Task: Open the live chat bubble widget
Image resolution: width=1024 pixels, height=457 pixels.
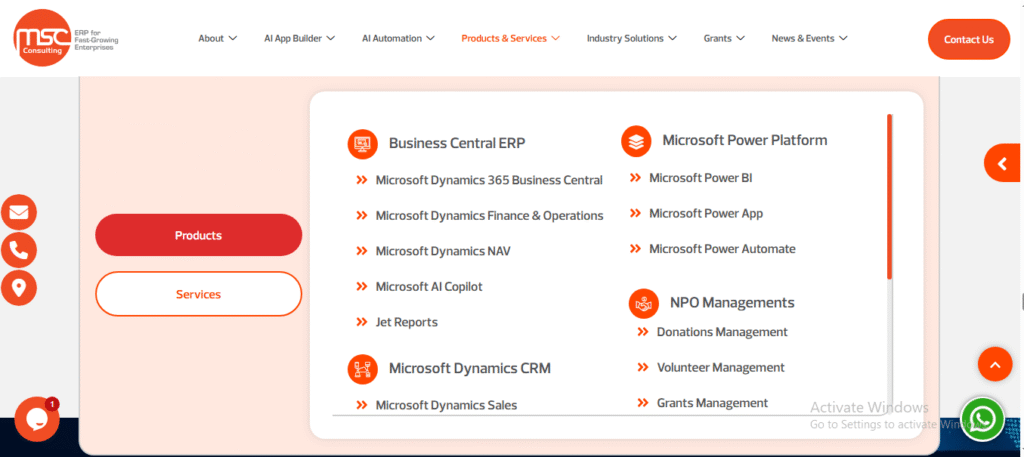Action: 36,419
